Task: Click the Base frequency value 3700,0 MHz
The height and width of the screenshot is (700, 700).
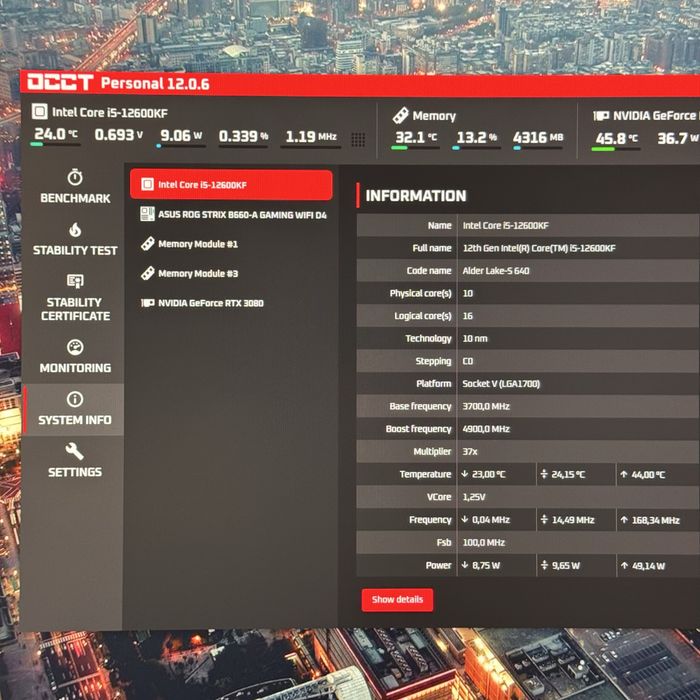Action: point(486,406)
